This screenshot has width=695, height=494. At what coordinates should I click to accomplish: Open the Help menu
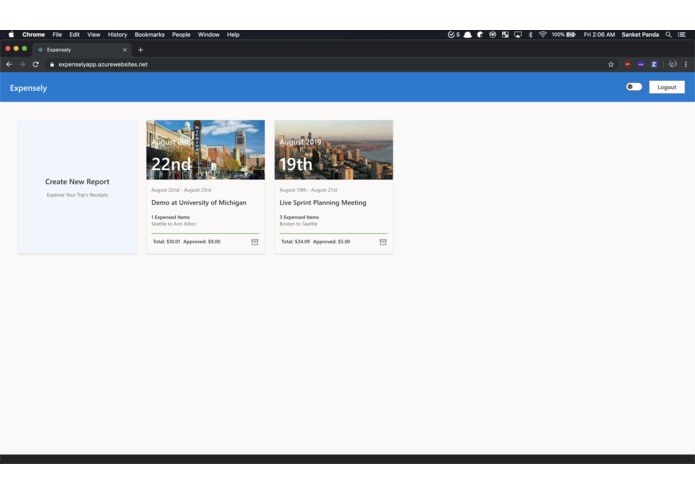coord(233,35)
